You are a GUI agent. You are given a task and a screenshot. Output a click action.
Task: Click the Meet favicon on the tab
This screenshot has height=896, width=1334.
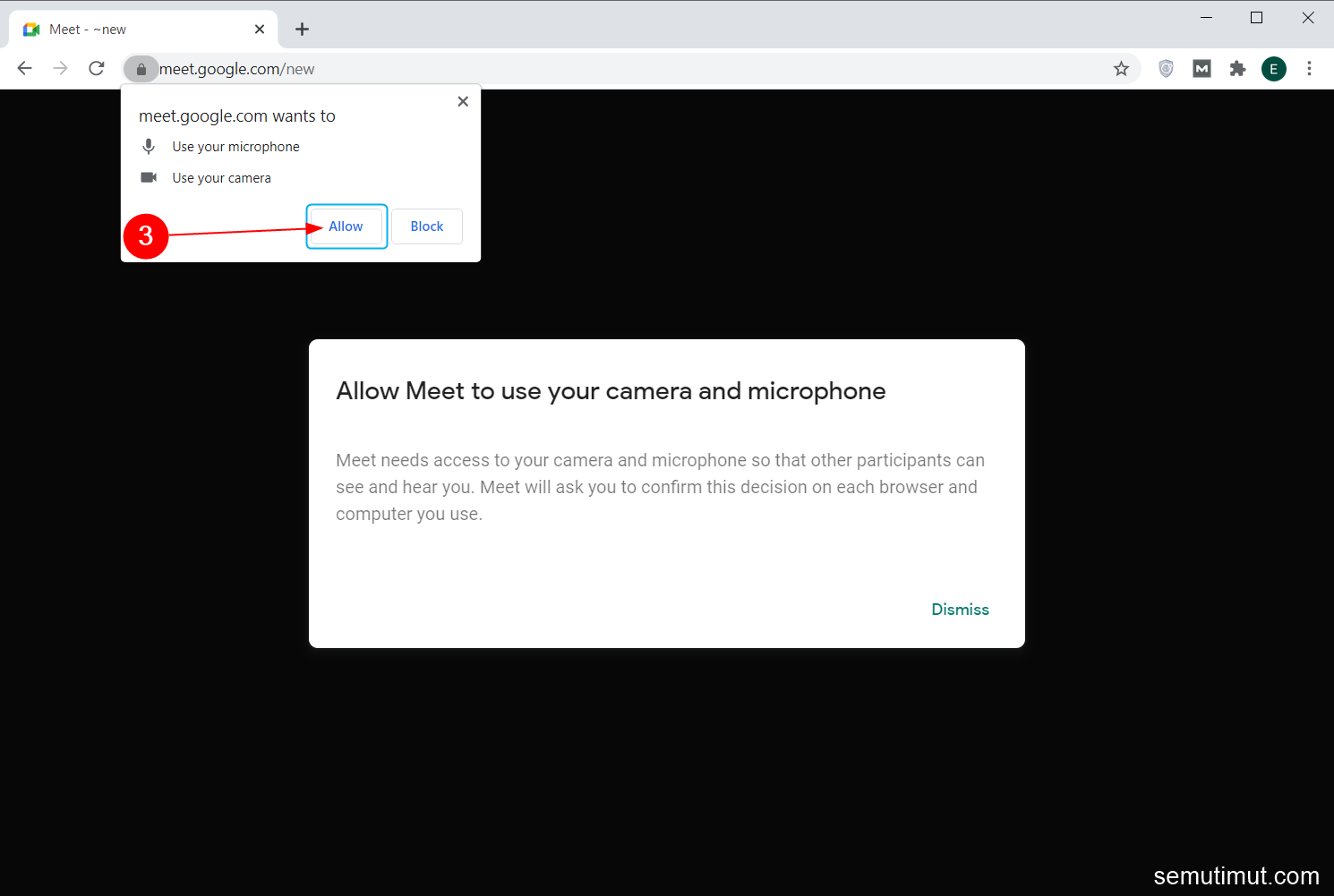pyautogui.click(x=31, y=30)
